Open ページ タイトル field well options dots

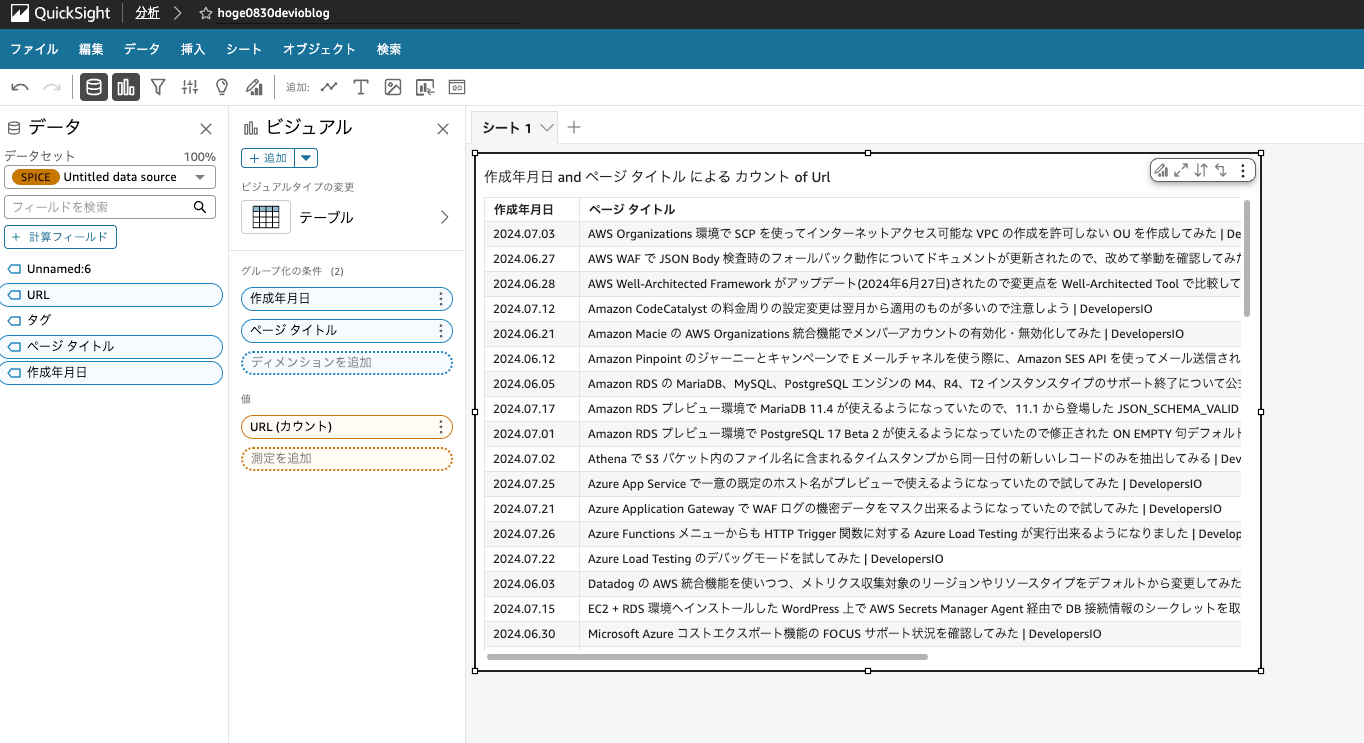[x=441, y=330]
